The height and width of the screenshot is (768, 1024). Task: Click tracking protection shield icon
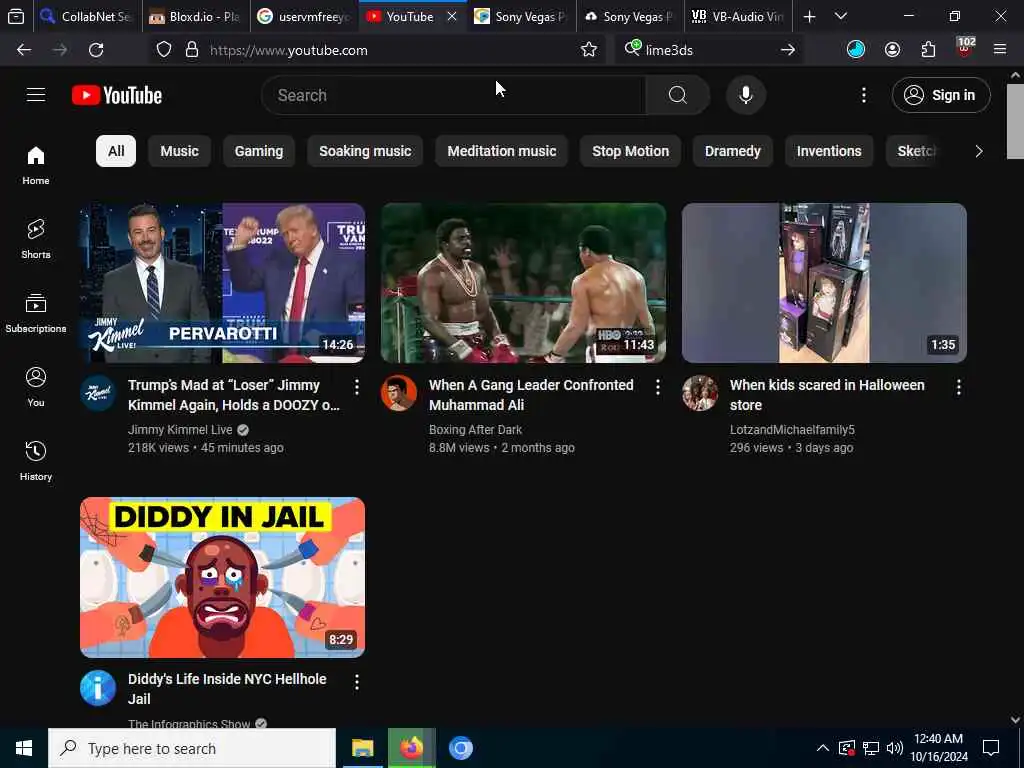[x=163, y=50]
